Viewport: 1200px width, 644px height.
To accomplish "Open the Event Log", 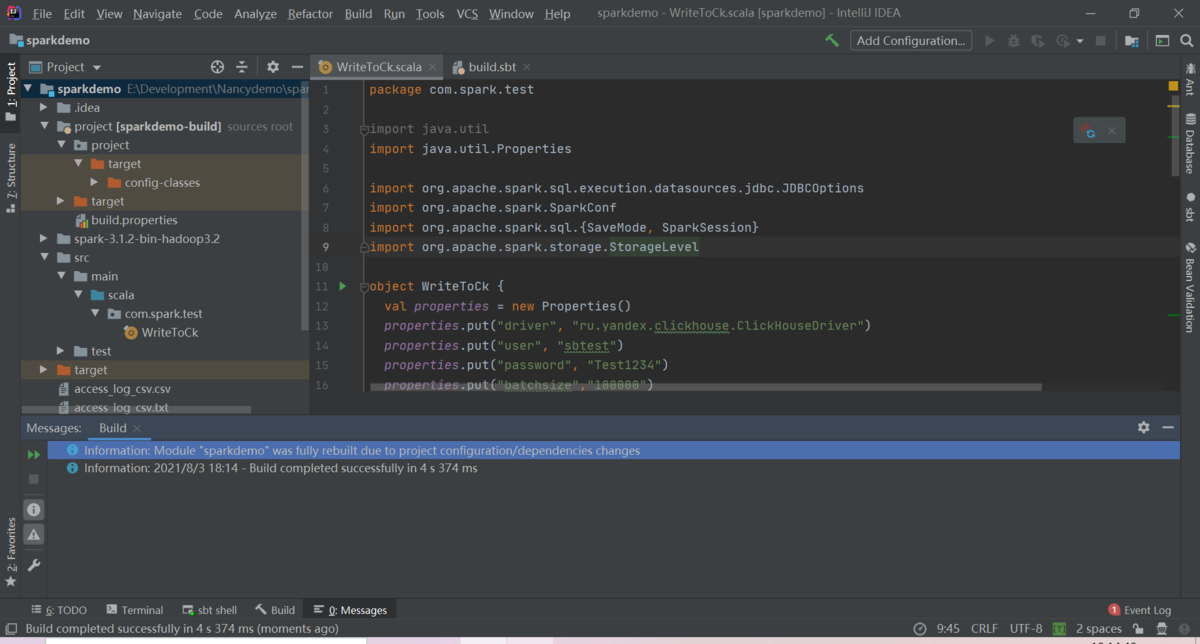I will (x=1140, y=610).
